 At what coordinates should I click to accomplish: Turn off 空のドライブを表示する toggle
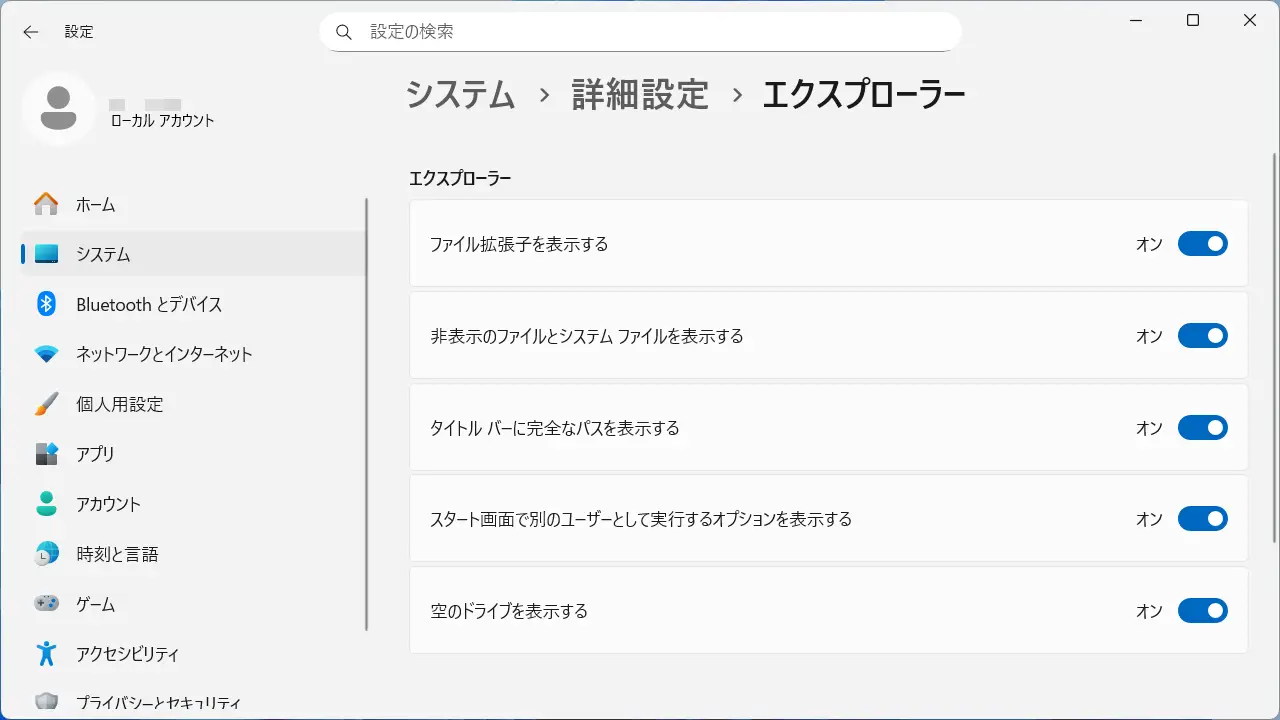tap(1202, 611)
